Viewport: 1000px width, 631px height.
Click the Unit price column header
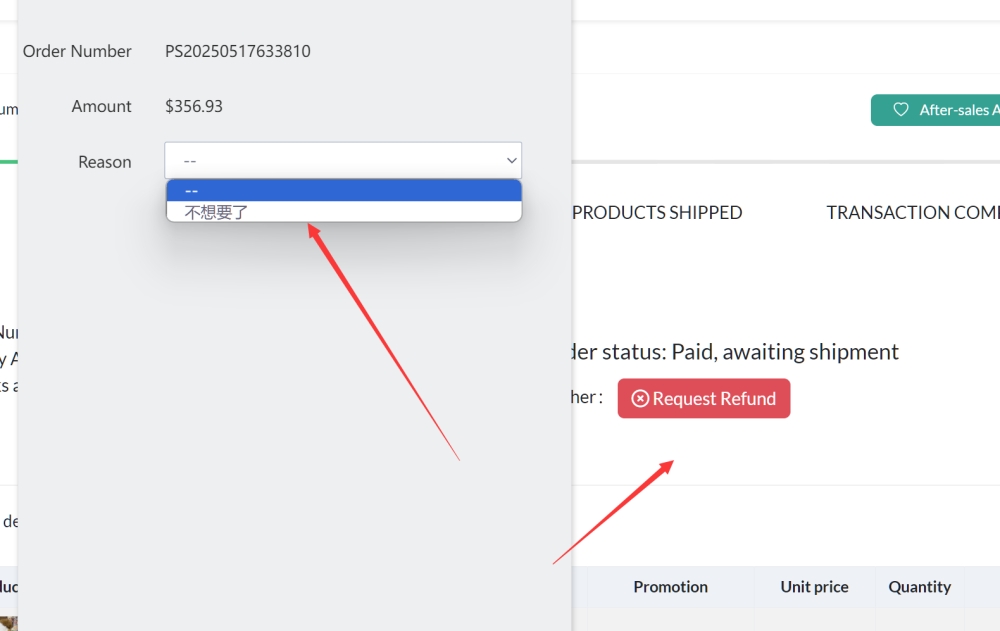pos(814,586)
